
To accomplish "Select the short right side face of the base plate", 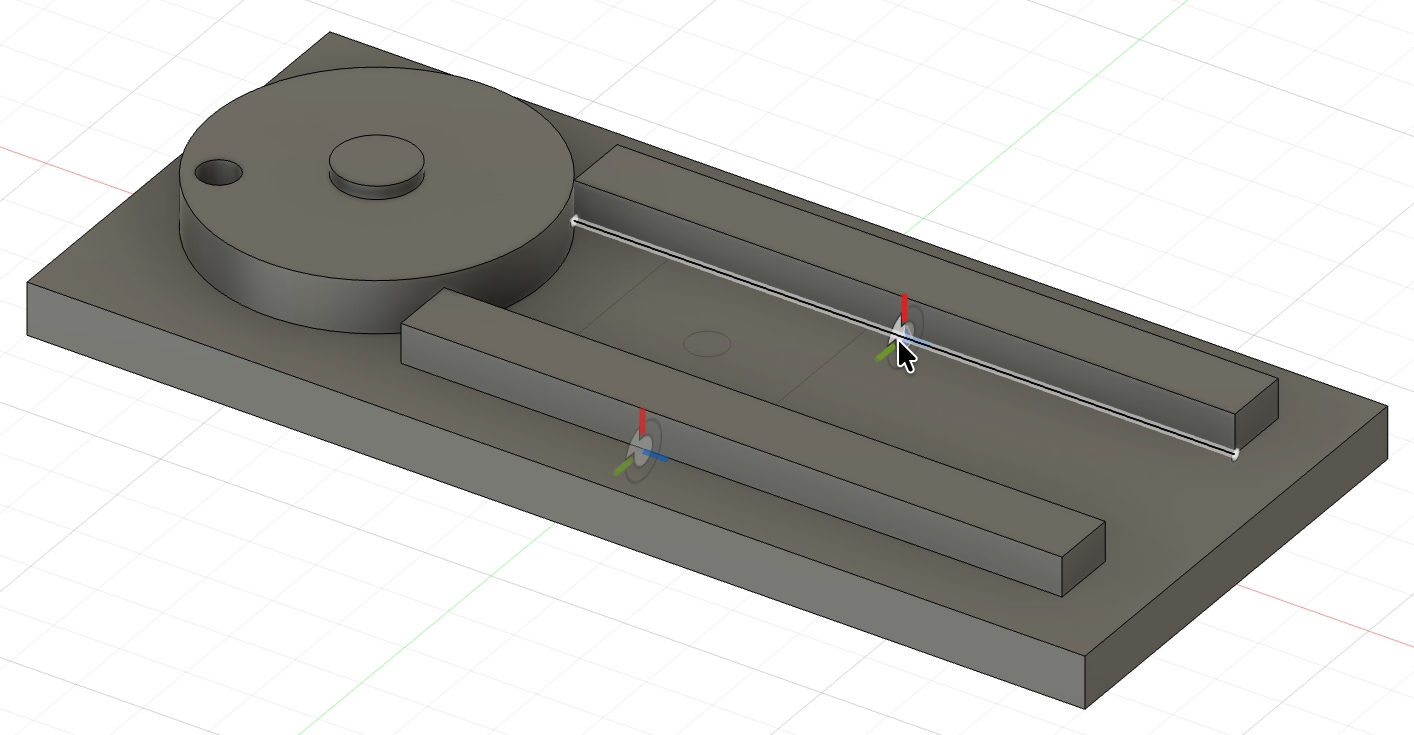I will pyautogui.click(x=1237, y=557).
